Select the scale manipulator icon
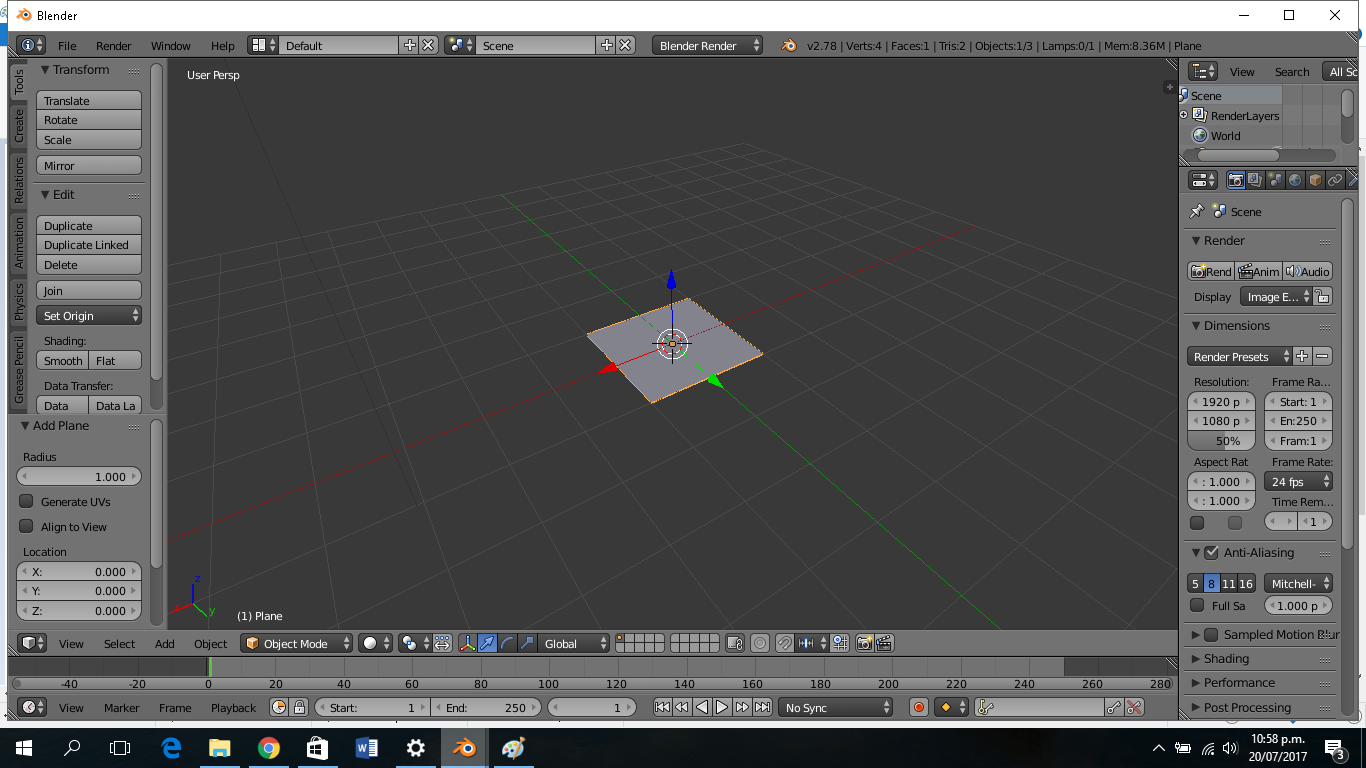Screen dimensions: 1366x768 [527, 644]
